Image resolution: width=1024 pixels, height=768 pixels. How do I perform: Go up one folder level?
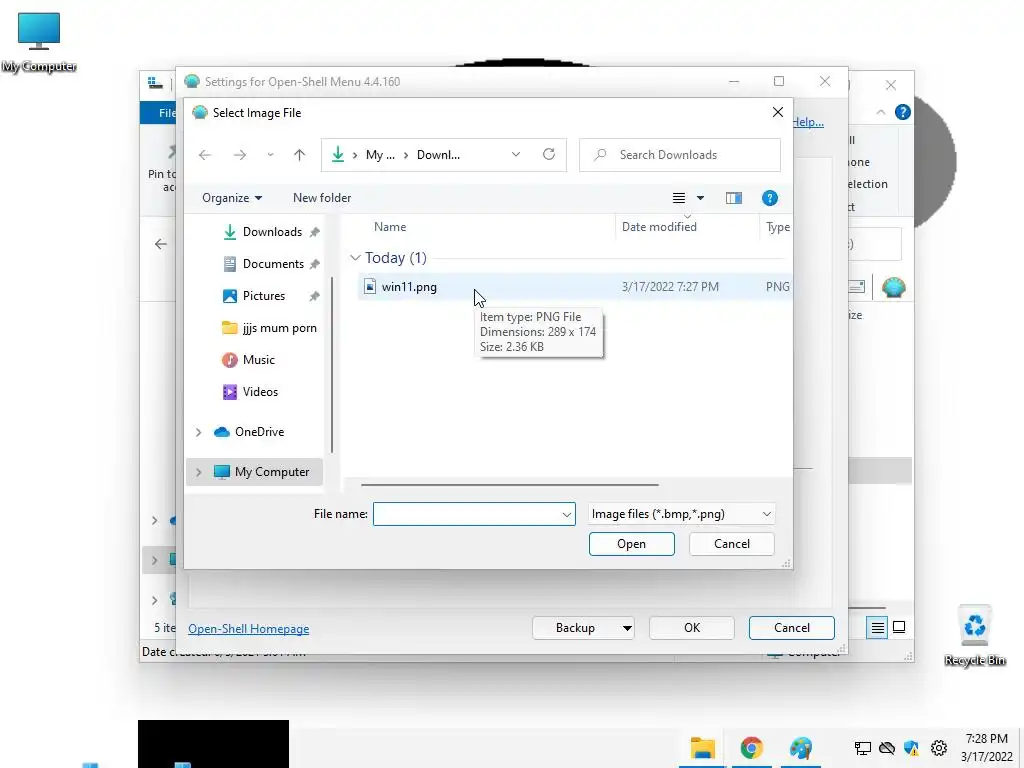(299, 155)
